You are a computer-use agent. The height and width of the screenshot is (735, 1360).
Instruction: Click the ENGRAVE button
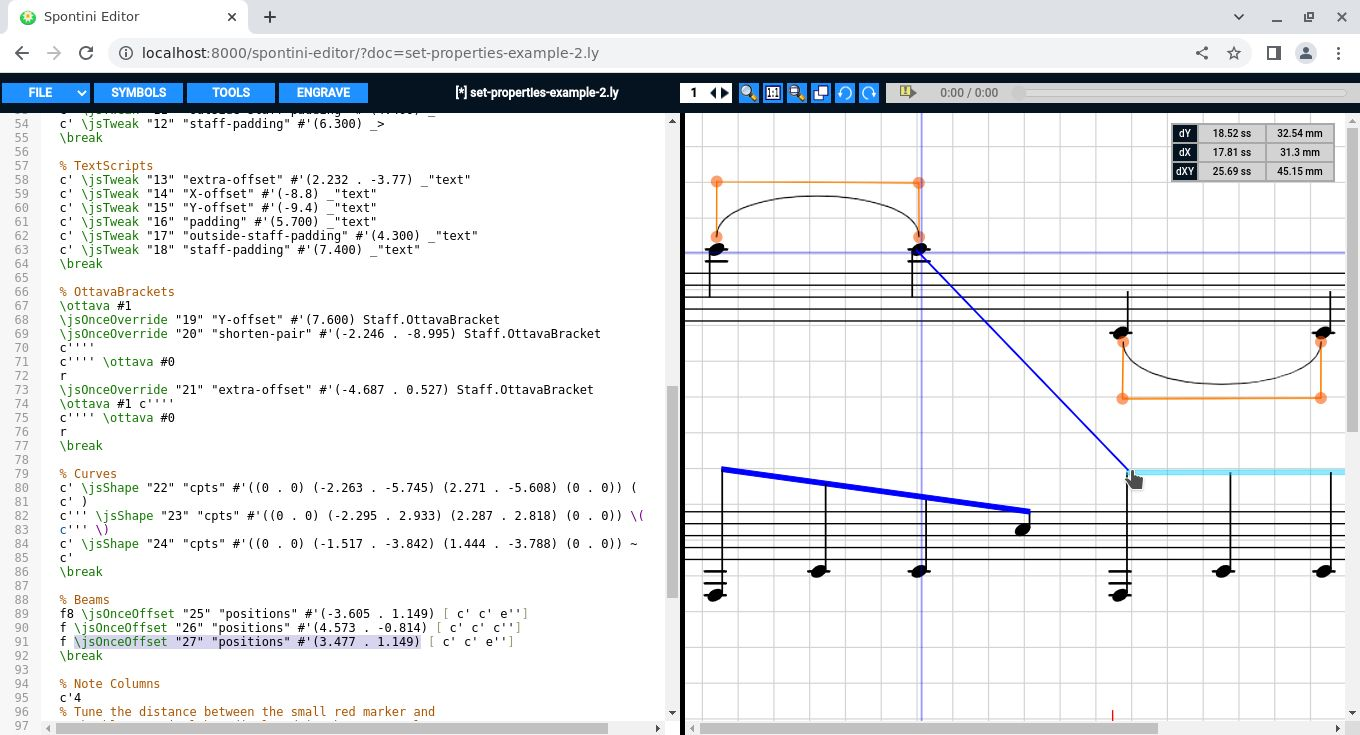tap(323, 93)
